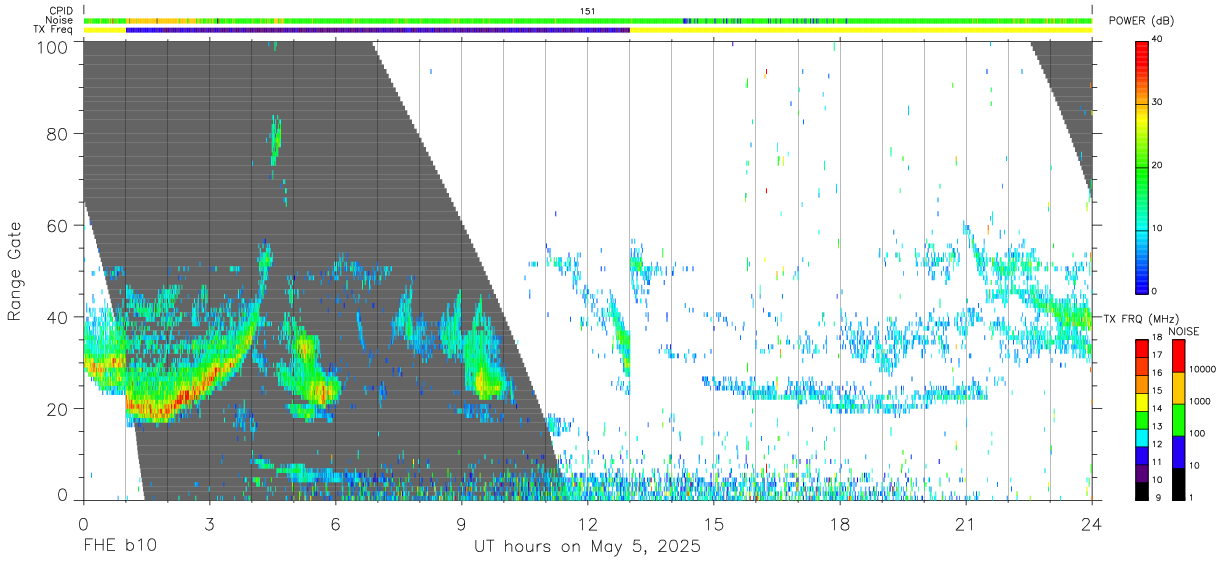
Task: Click the 60 tick on the Range Gate axis
Action: coord(59,226)
